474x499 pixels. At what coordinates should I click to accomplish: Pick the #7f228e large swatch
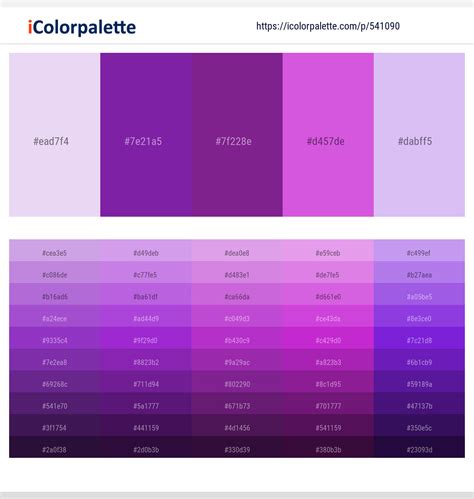(237, 135)
